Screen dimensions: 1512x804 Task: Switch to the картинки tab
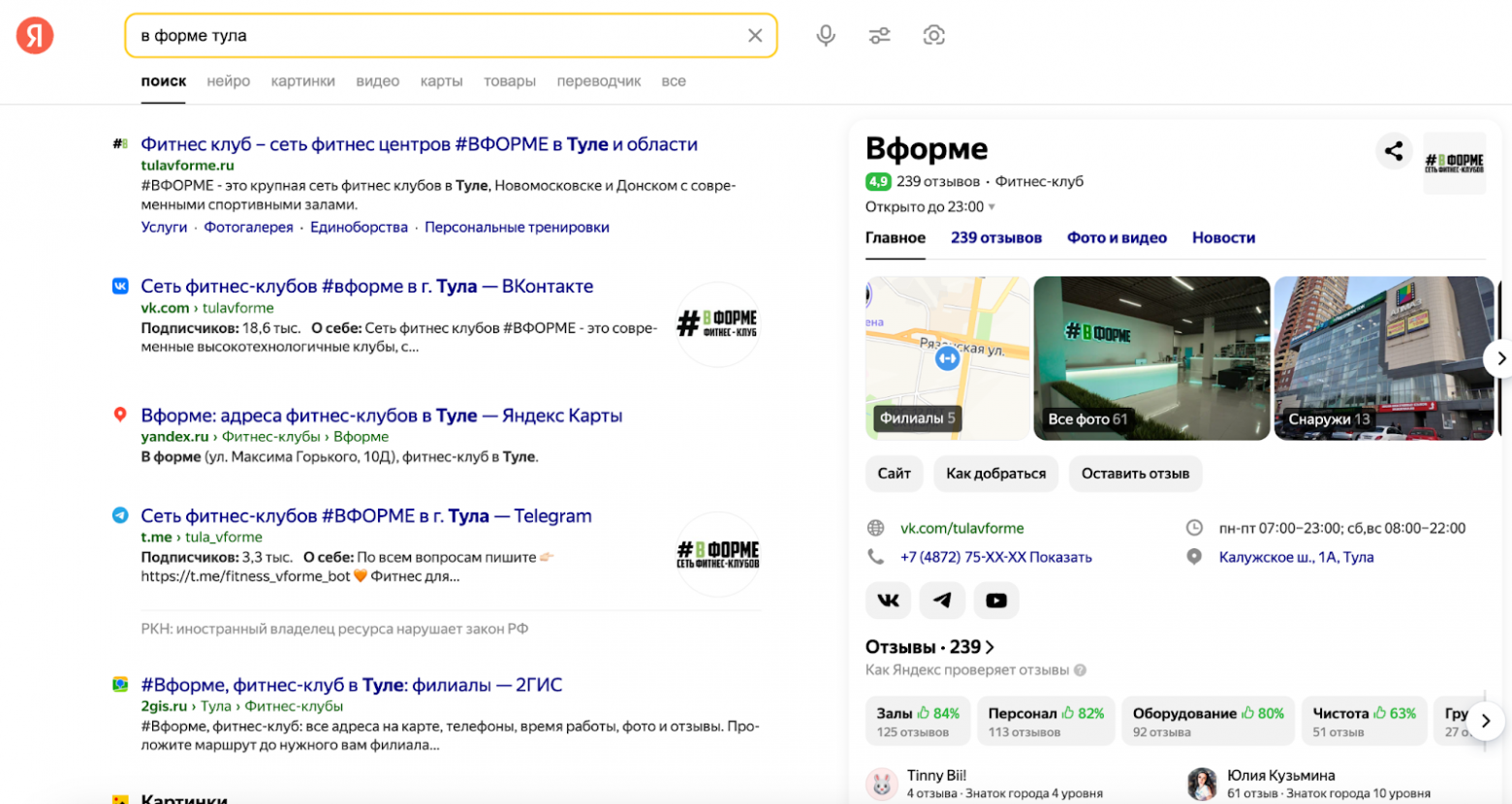303,81
